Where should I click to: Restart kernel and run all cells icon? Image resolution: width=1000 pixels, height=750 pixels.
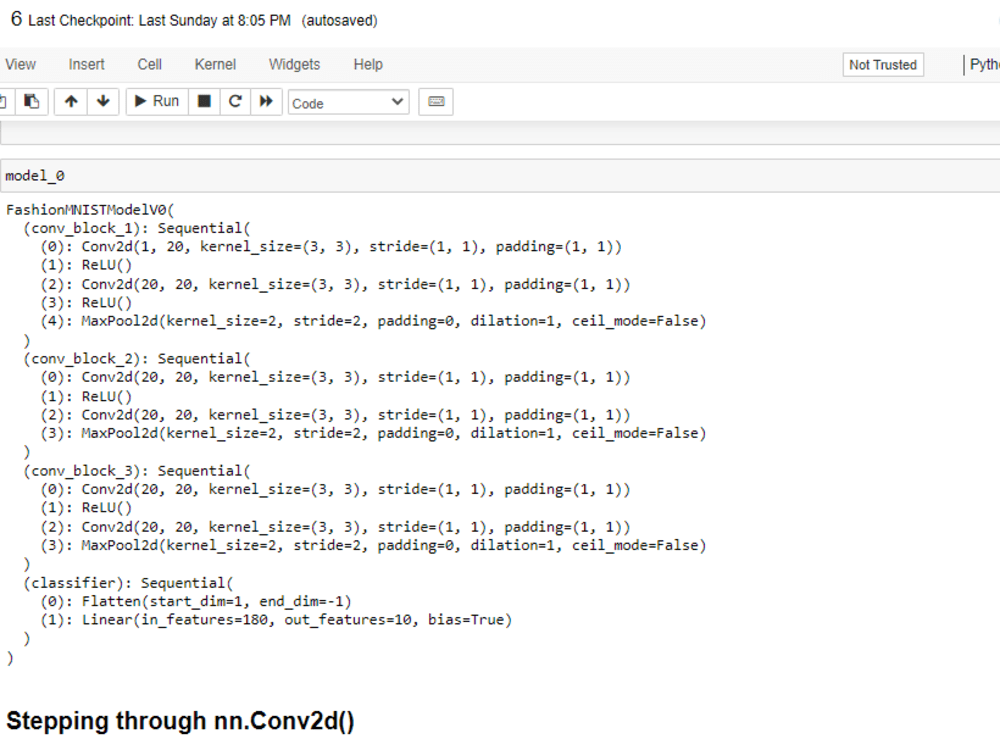[266, 101]
